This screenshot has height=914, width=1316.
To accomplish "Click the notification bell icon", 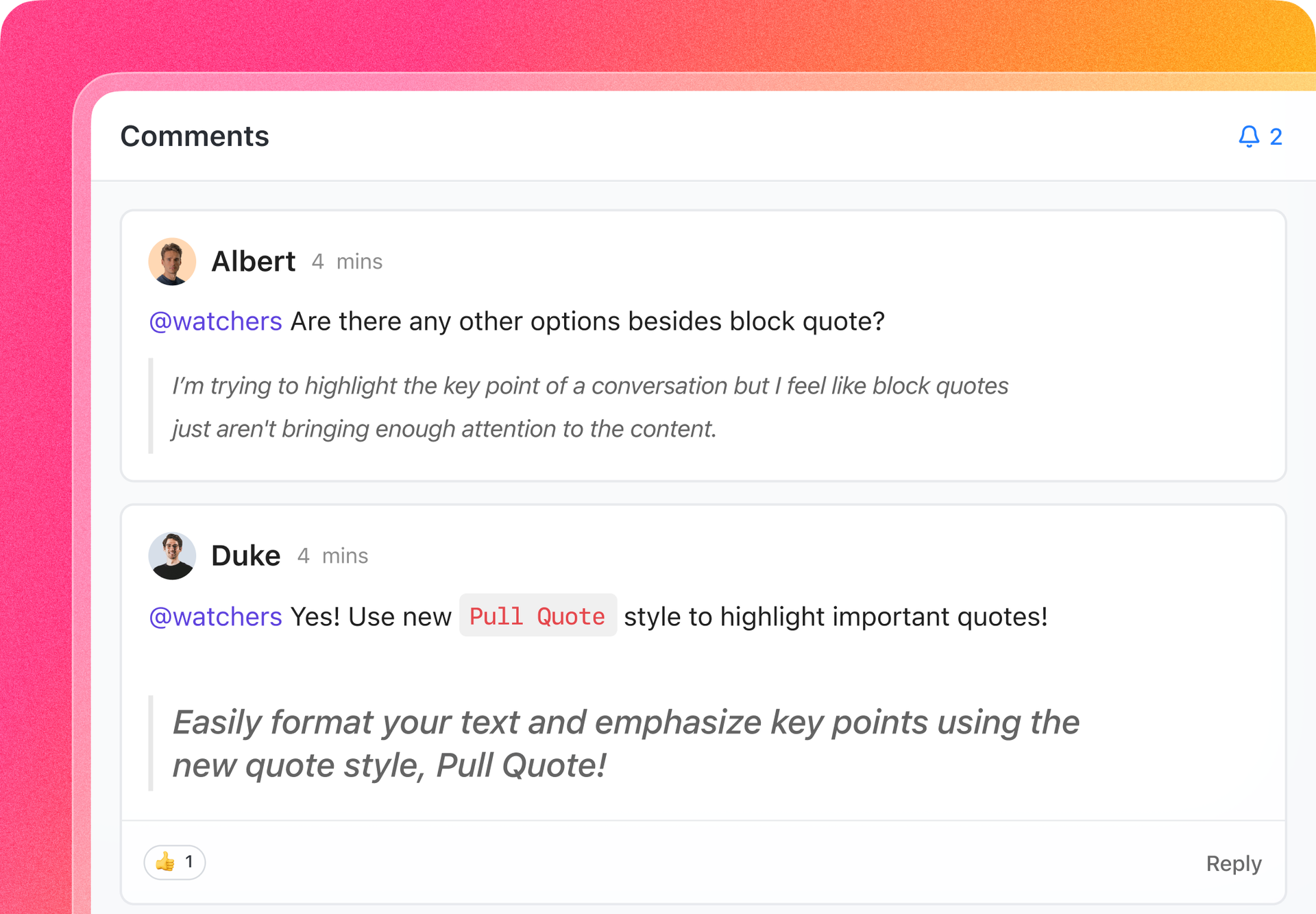I will pos(1249,136).
